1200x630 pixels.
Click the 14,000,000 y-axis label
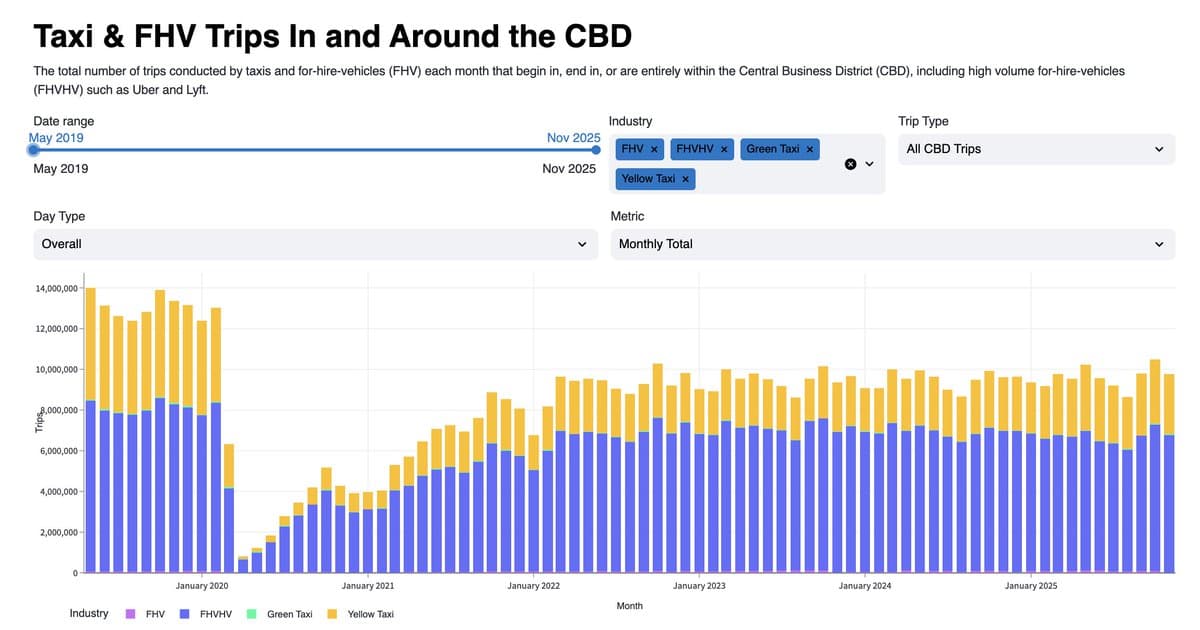[57, 288]
